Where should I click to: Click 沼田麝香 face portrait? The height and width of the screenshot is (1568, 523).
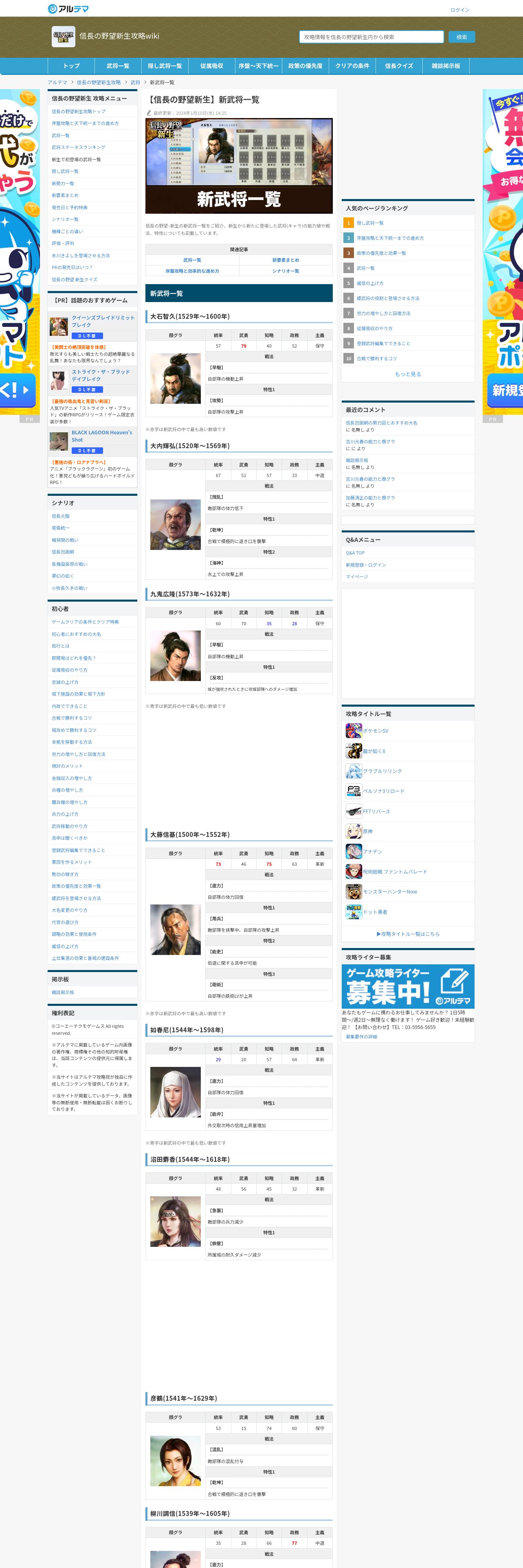click(175, 1221)
